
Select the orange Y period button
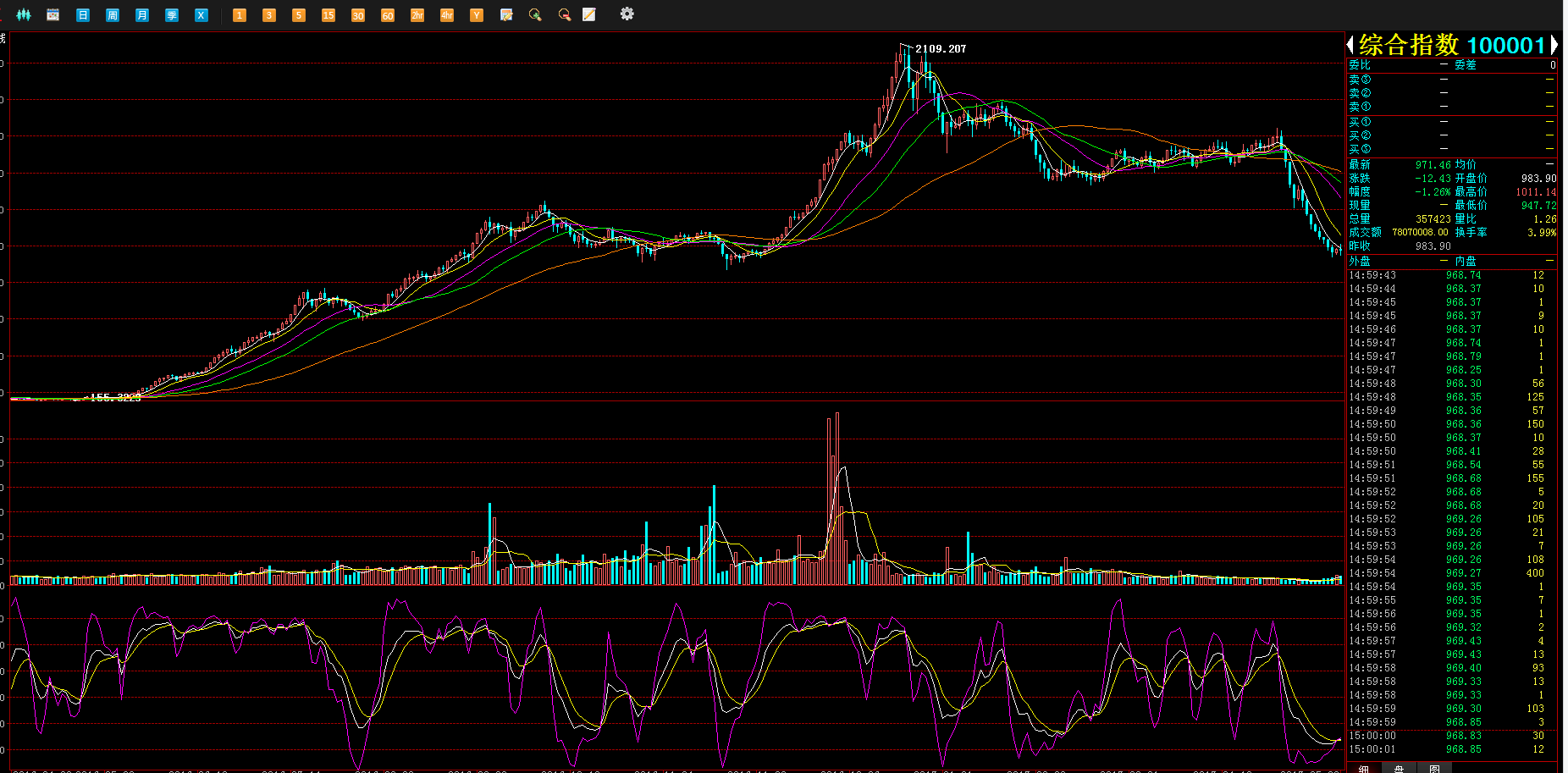(477, 15)
